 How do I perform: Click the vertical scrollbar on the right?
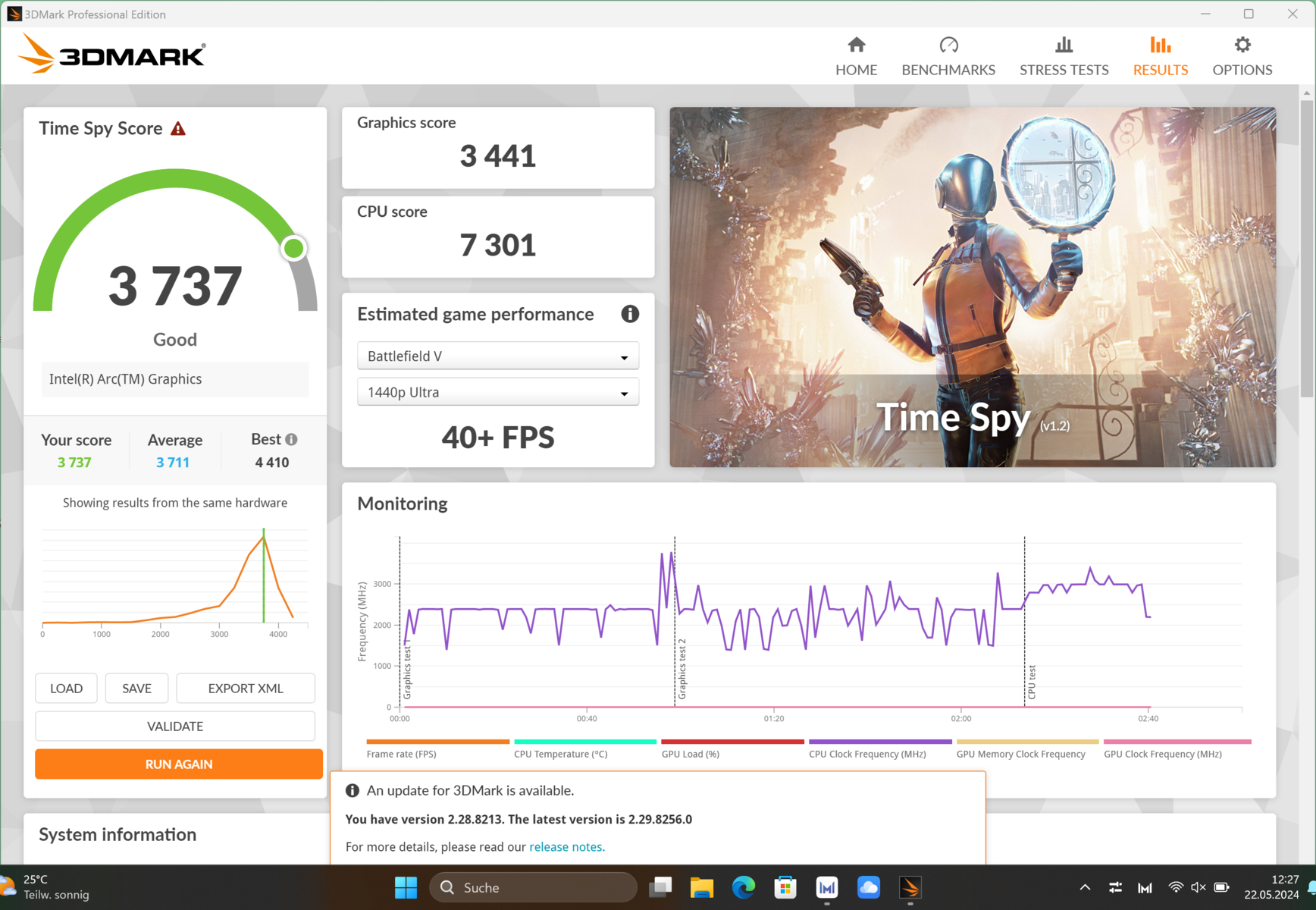point(1307,250)
